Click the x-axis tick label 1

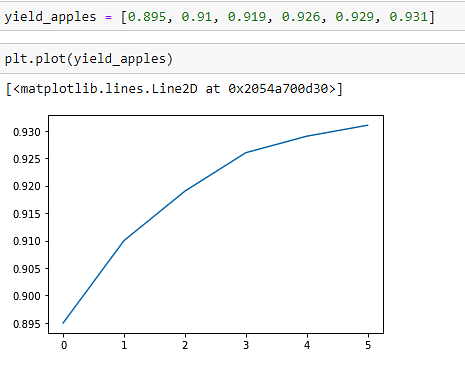pyautogui.click(x=124, y=345)
